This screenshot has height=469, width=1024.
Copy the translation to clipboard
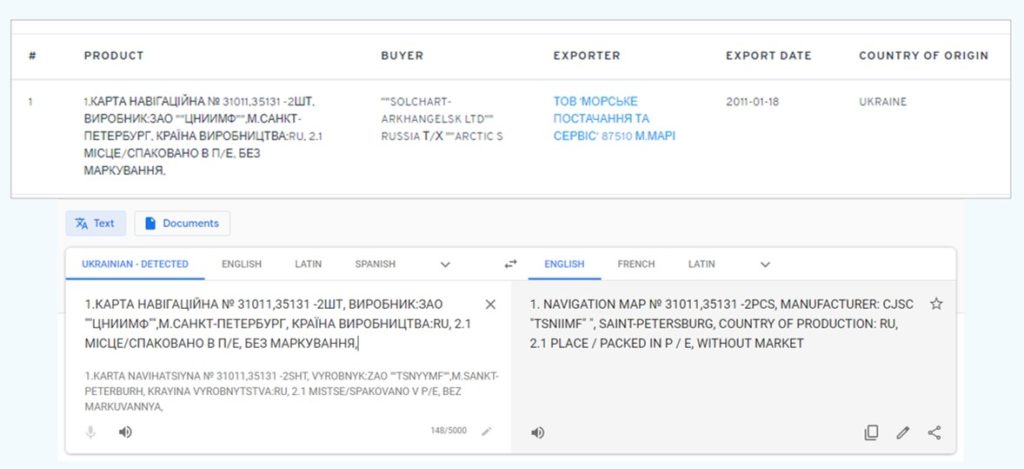(x=871, y=432)
